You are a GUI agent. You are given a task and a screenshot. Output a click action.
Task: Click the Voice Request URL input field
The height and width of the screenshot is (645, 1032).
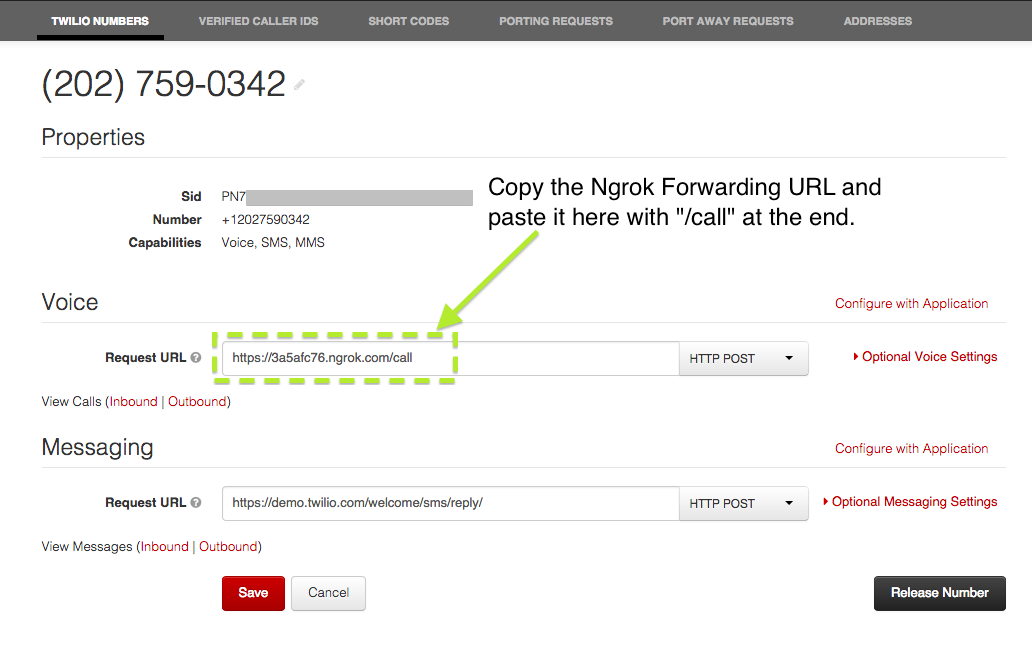pyautogui.click(x=451, y=358)
